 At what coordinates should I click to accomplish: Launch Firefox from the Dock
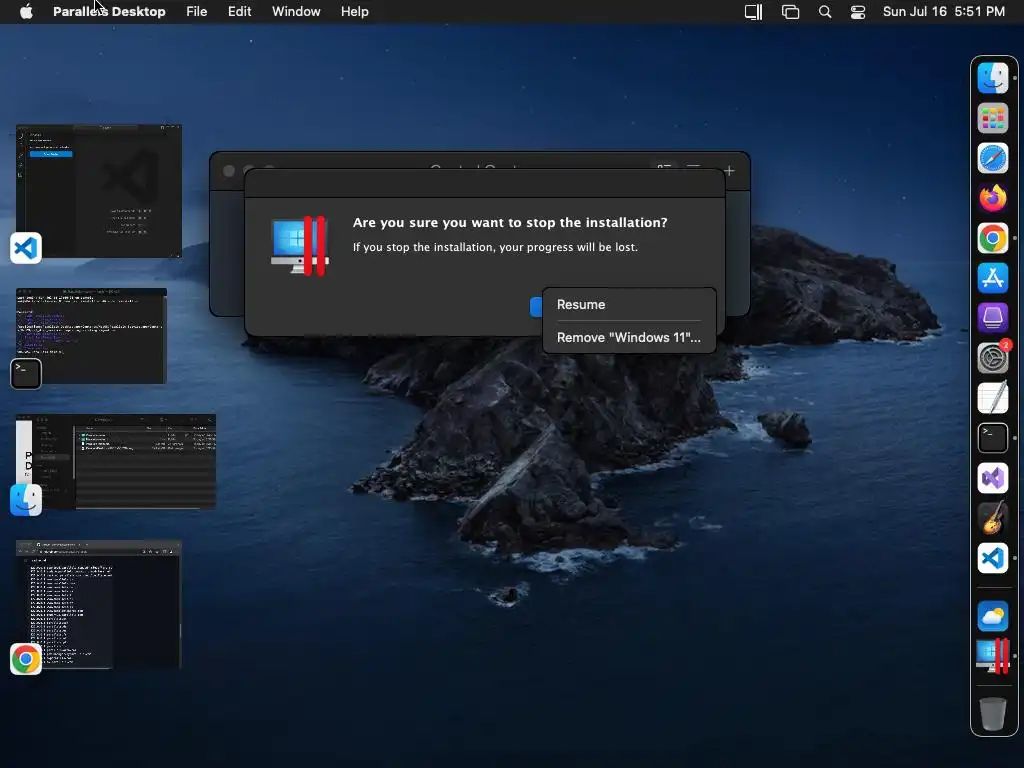[x=993, y=198]
